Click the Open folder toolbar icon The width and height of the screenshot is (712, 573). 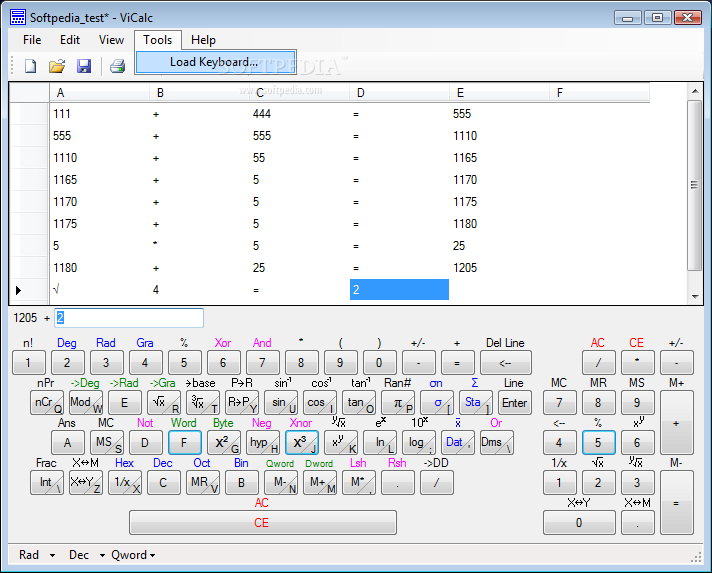tap(57, 66)
